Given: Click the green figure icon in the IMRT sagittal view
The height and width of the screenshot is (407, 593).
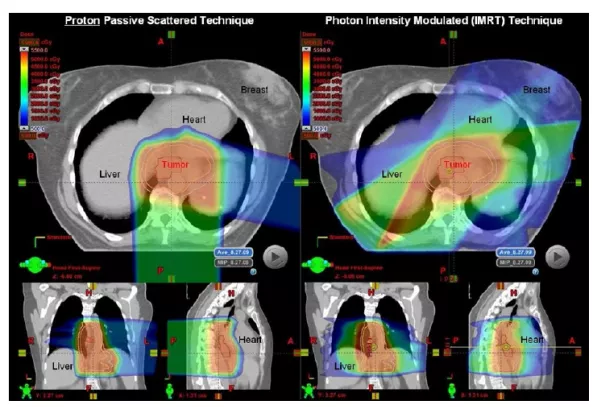Looking at the screenshot, I should pyautogui.click(x=452, y=391).
